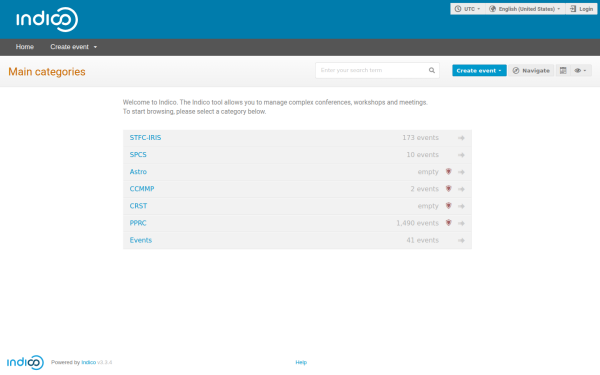Open the UTC timezone dropdown
Viewport: 600px width, 375px height.
pyautogui.click(x=468, y=9)
